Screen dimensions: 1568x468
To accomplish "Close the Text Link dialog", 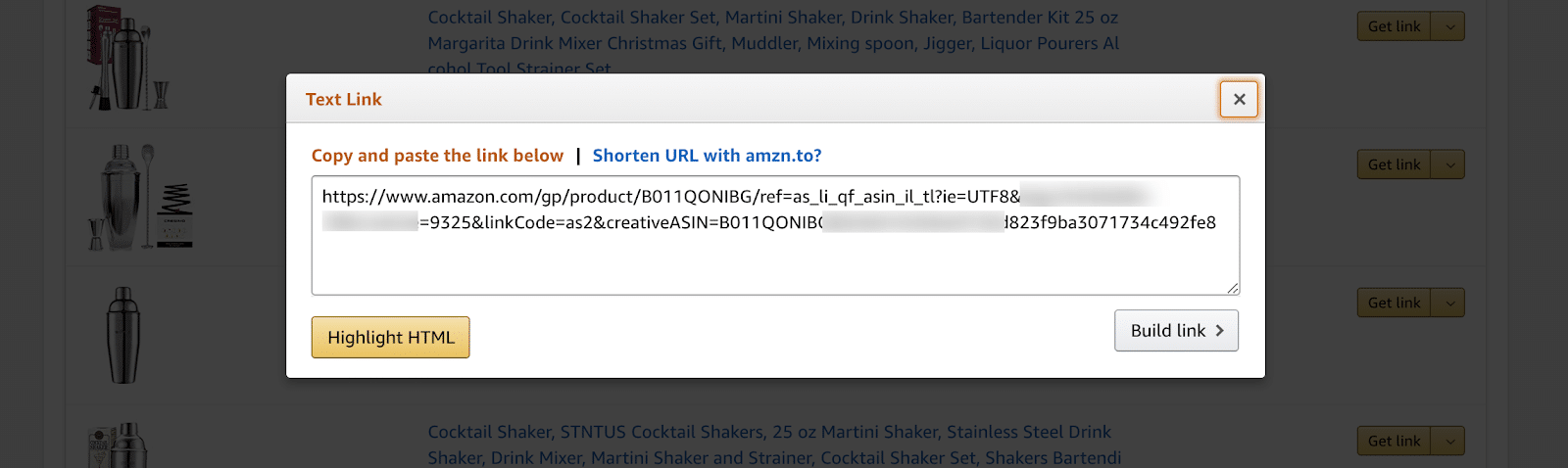I will pyautogui.click(x=1239, y=99).
